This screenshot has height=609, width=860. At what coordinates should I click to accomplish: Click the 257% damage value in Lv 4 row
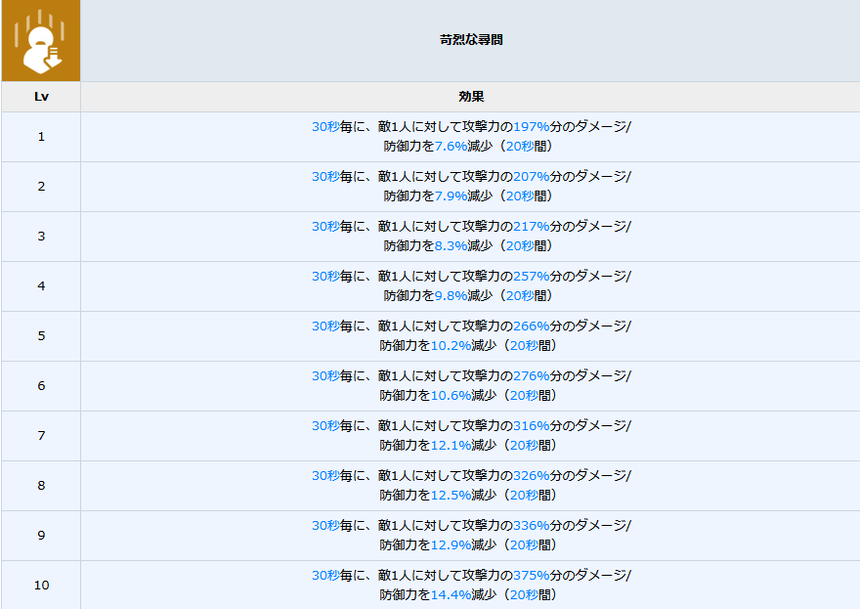531,277
